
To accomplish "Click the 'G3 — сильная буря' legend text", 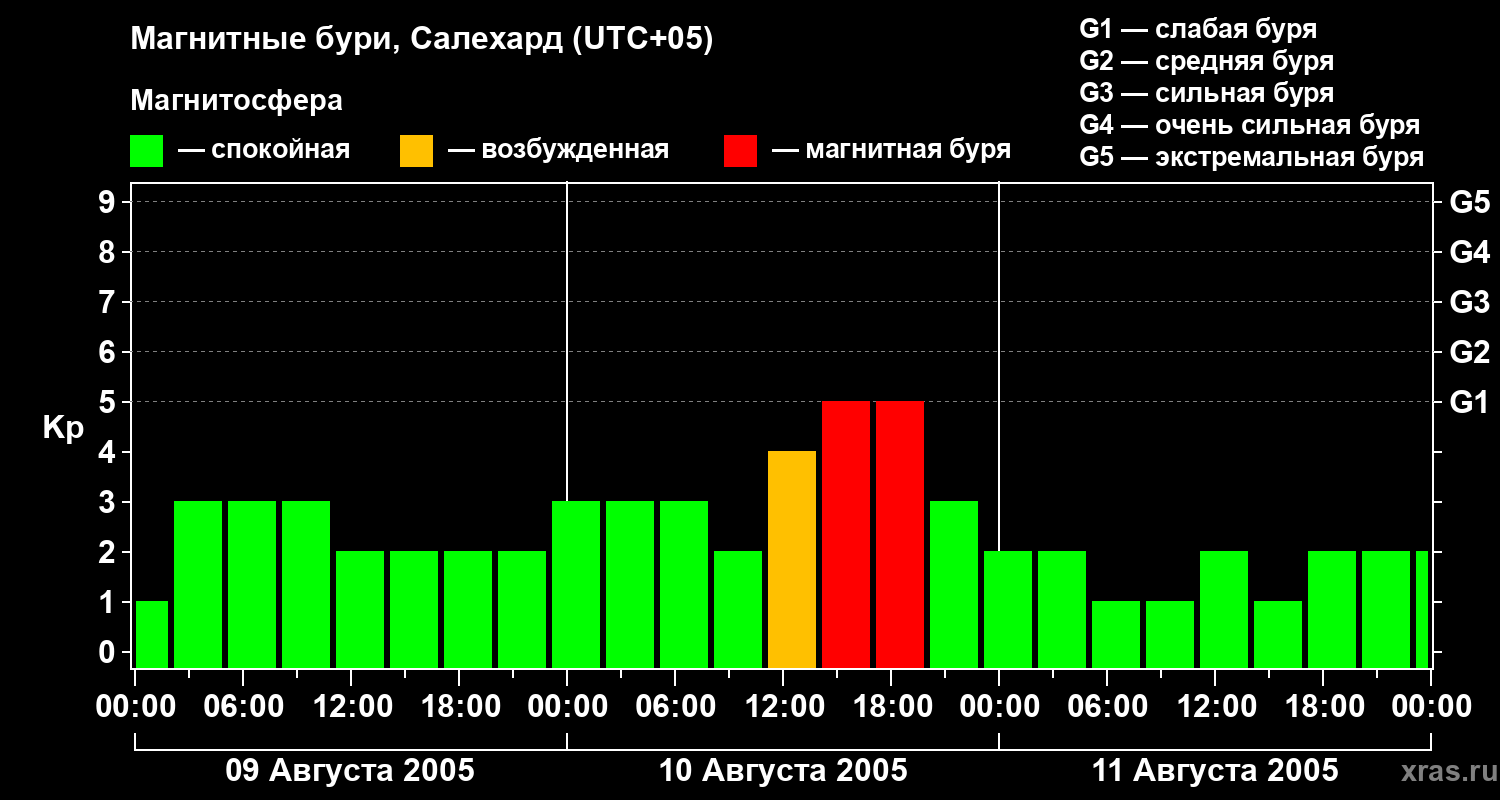I will 1206,93.
